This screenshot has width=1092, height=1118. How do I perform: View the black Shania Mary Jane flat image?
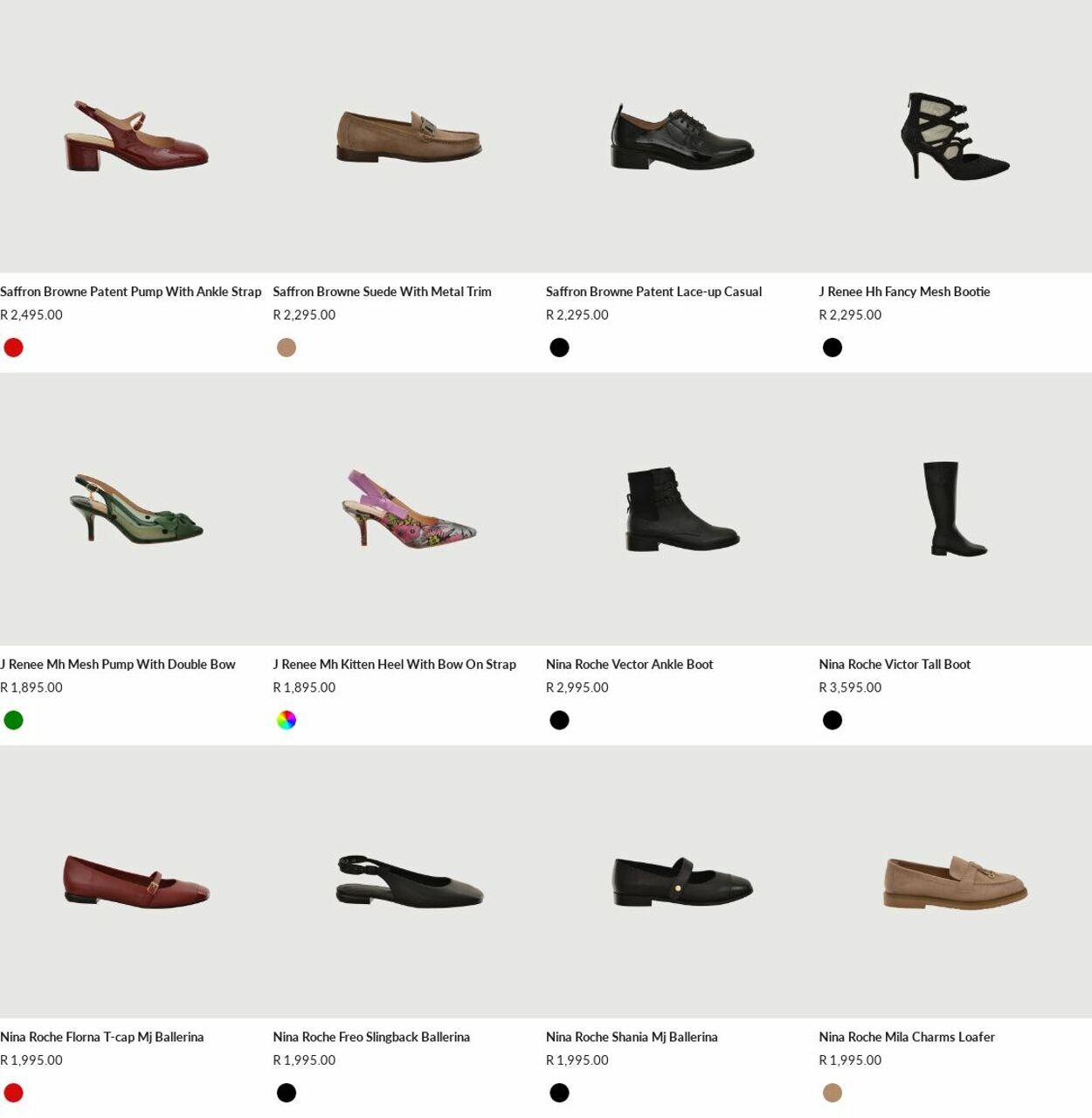[x=682, y=882]
